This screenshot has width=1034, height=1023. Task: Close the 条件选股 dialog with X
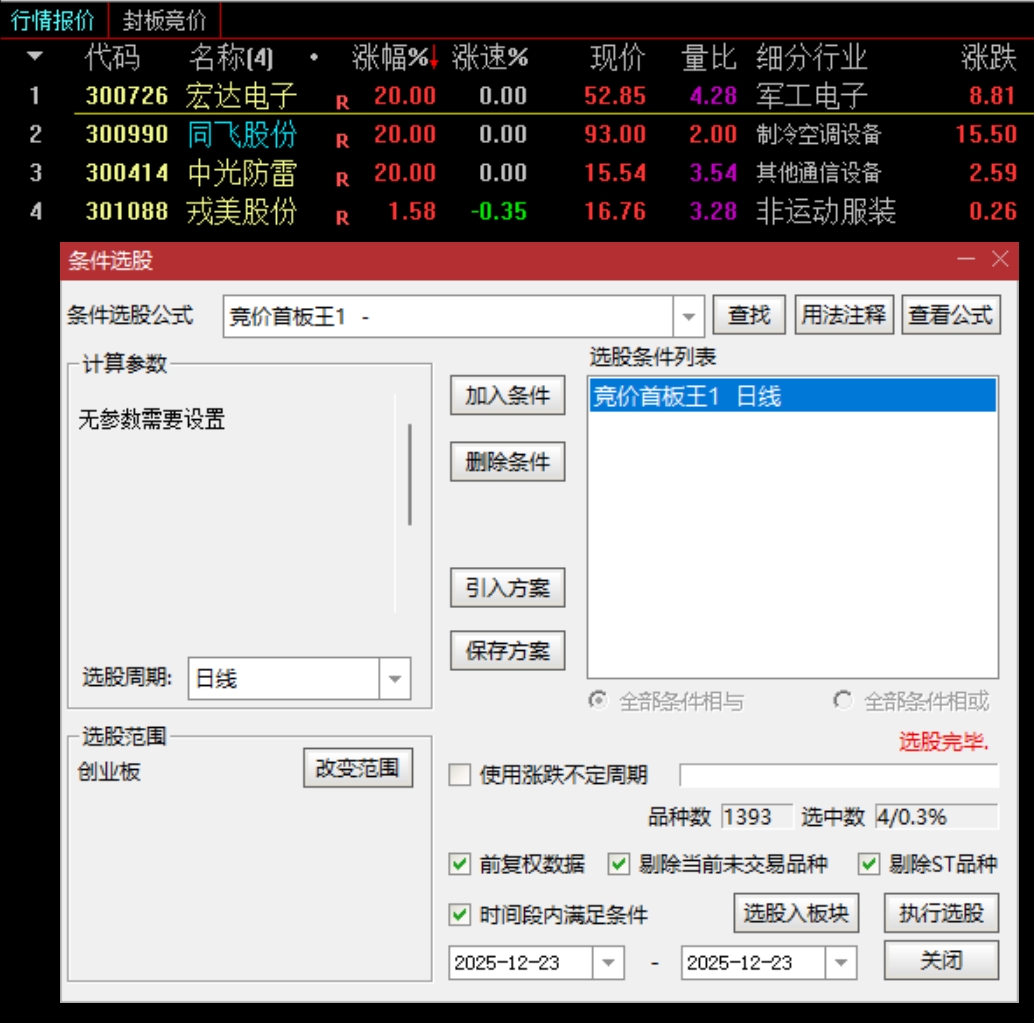(1000, 259)
